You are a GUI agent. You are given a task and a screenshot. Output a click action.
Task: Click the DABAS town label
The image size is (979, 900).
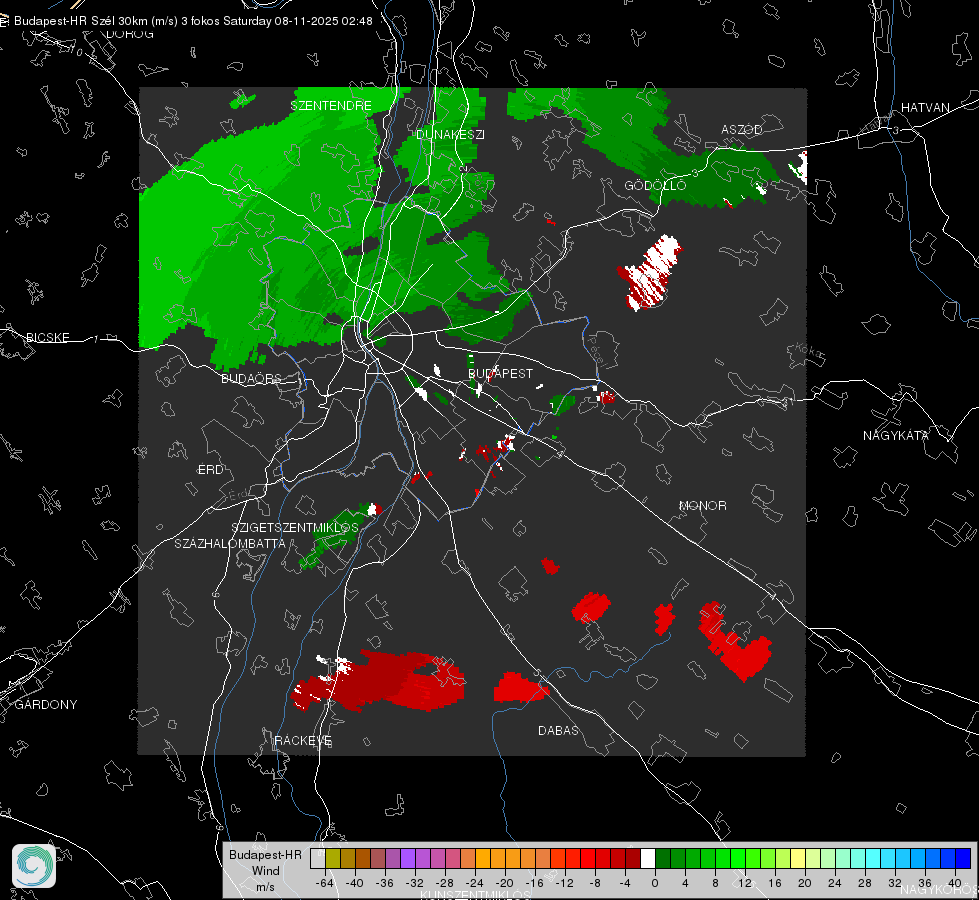558,730
